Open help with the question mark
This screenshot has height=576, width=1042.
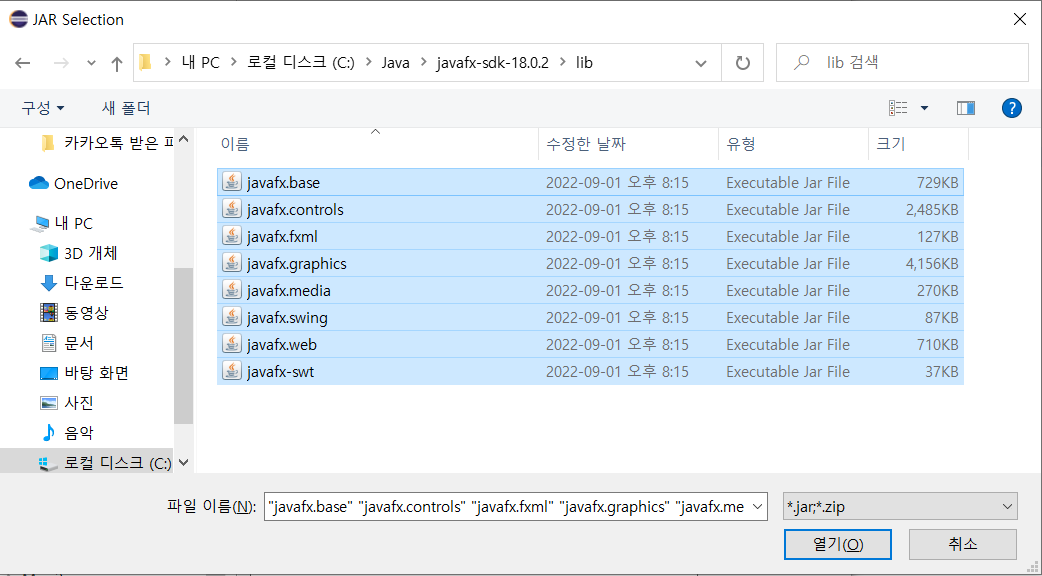pos(1011,108)
